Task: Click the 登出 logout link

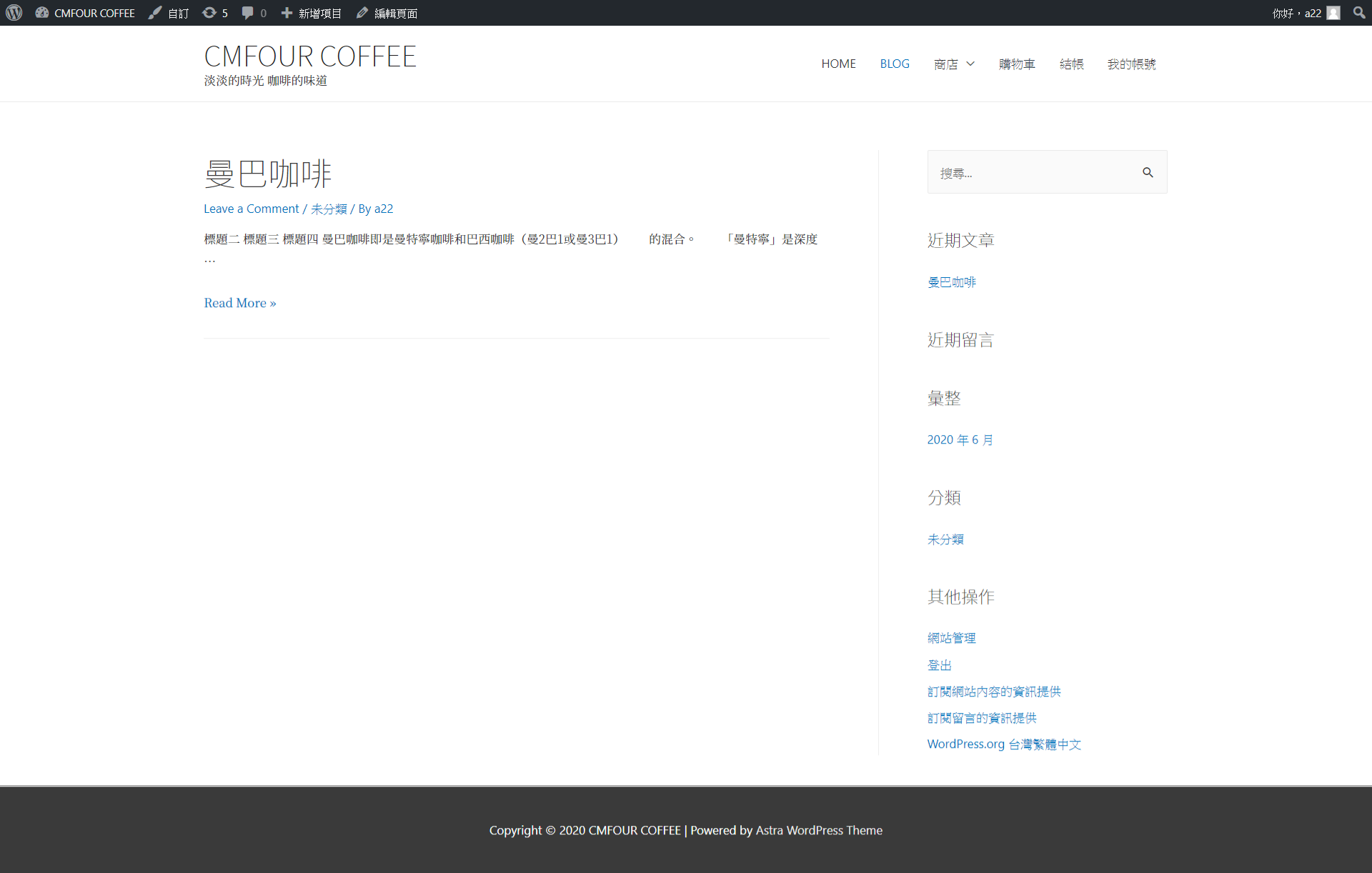Action: [939, 665]
